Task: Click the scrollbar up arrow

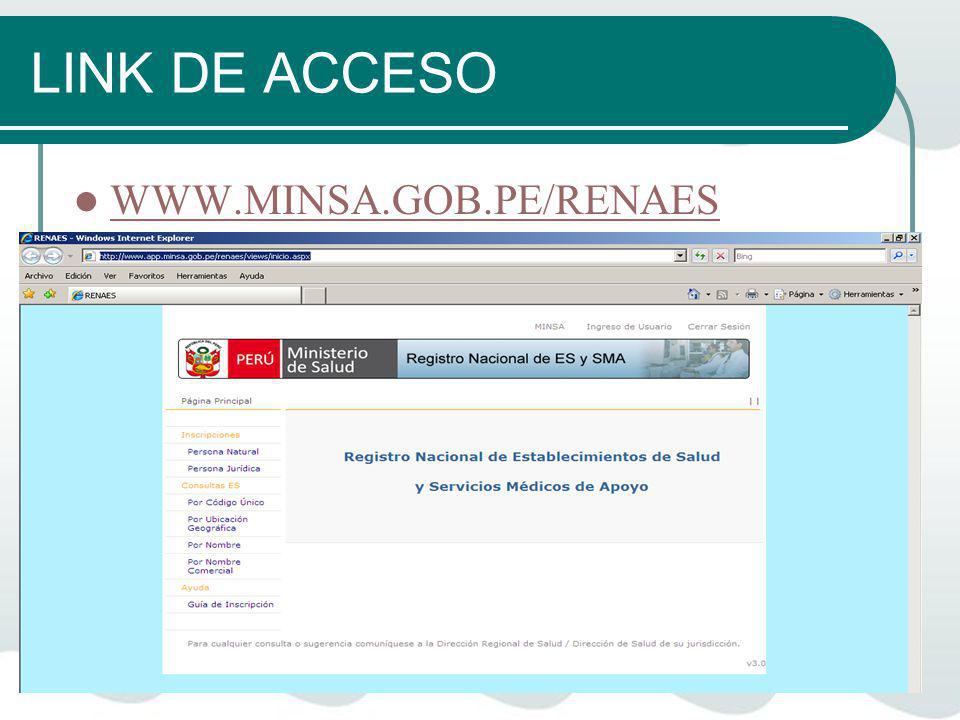Action: pos(913,311)
